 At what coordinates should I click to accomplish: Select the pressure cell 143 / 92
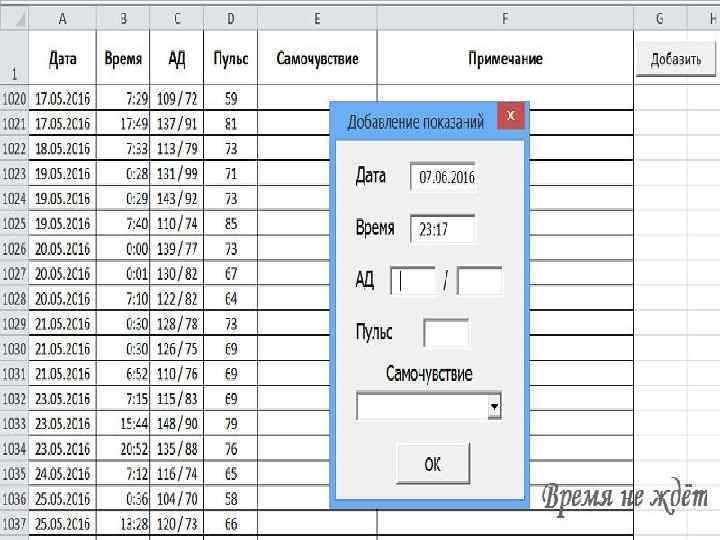point(177,198)
